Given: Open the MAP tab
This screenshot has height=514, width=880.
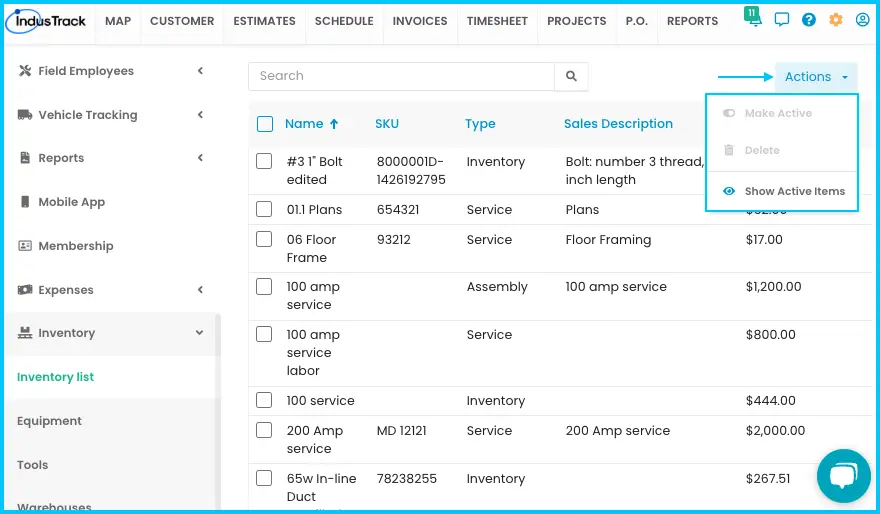Looking at the screenshot, I should coord(118,21).
